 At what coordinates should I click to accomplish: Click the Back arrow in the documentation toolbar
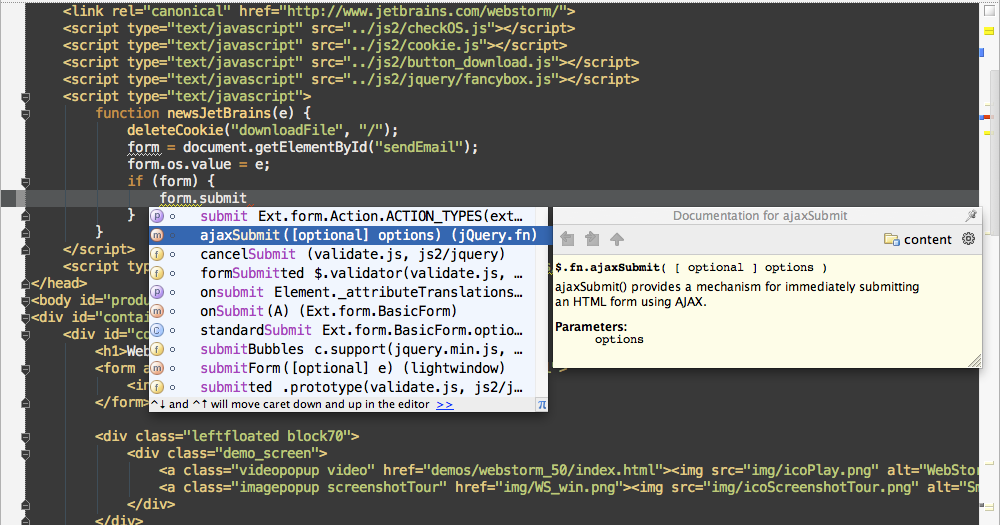click(568, 239)
